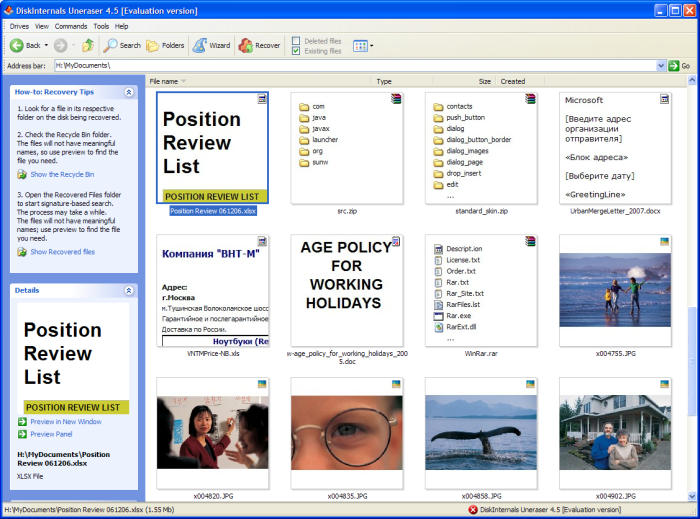Select the x004835.JPG eye photo
The image size is (700, 519).
pos(347,433)
